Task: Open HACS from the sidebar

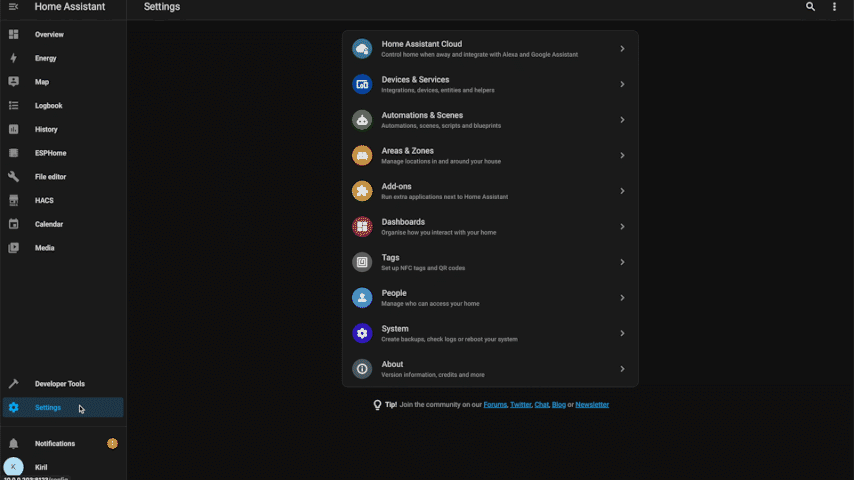Action: coord(63,200)
